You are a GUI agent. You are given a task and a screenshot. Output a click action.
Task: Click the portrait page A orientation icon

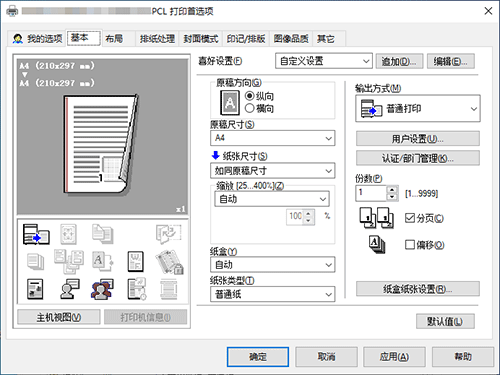tap(230, 103)
